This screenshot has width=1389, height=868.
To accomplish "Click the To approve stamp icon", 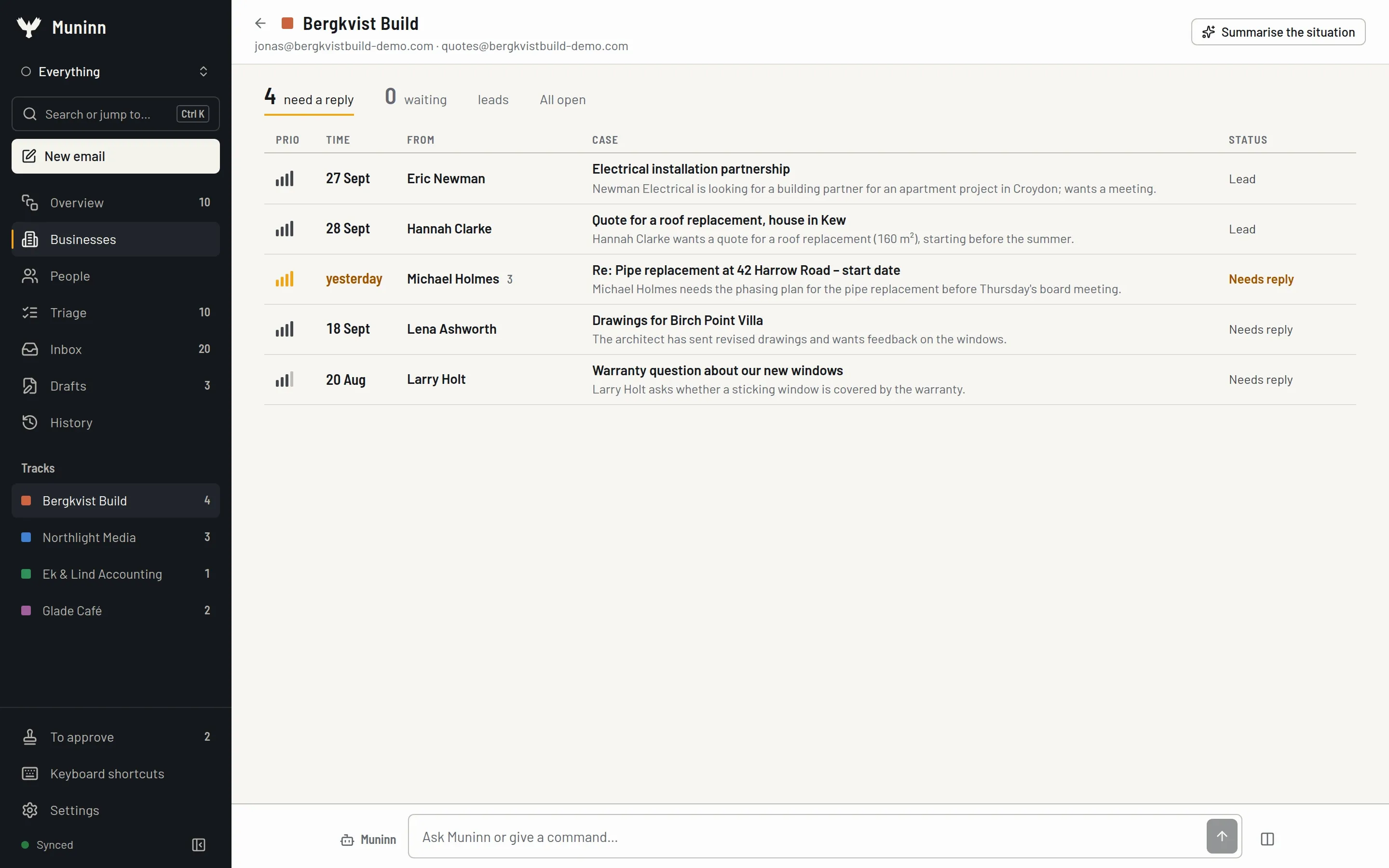I will [30, 737].
